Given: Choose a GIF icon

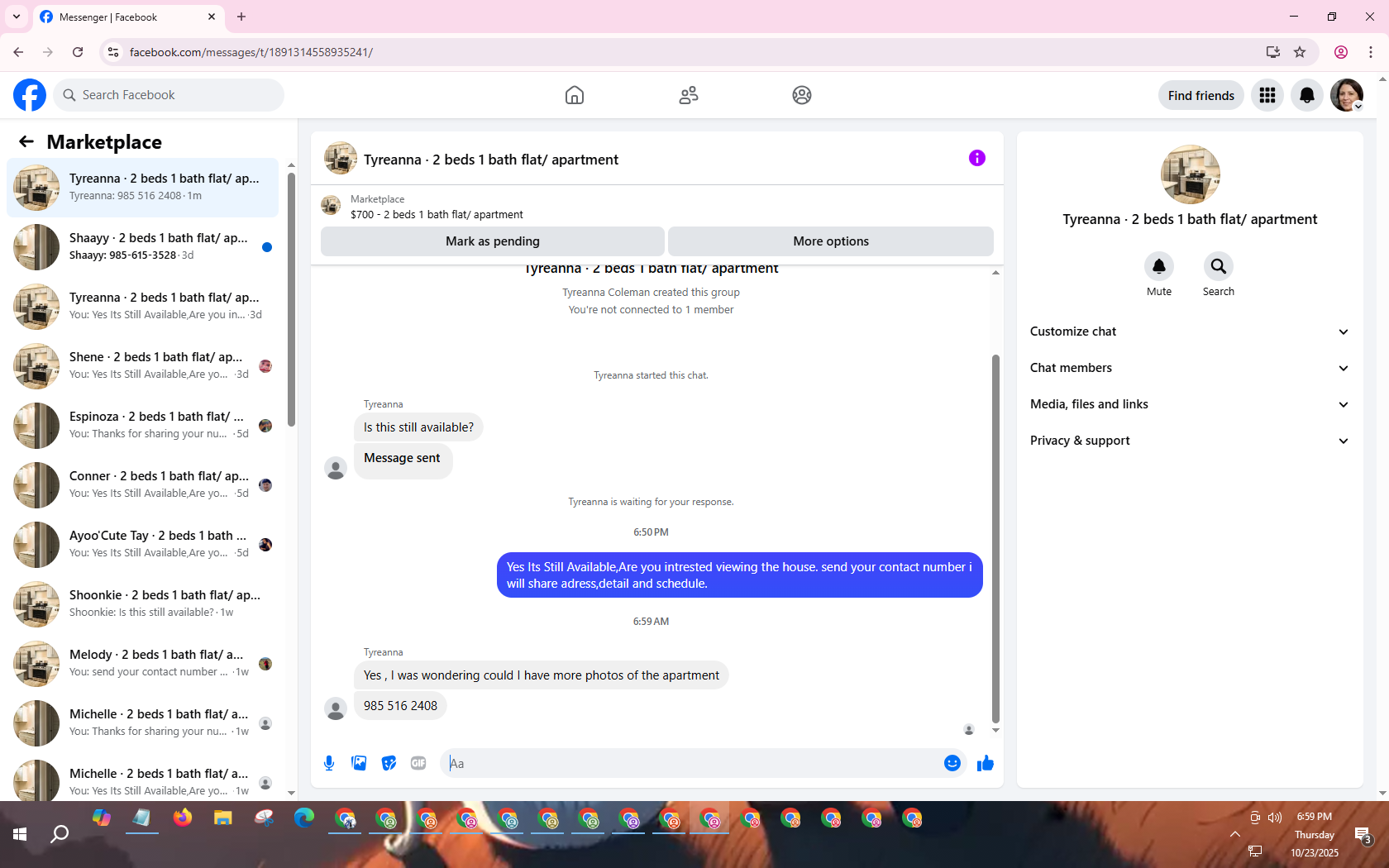Looking at the screenshot, I should (x=418, y=763).
